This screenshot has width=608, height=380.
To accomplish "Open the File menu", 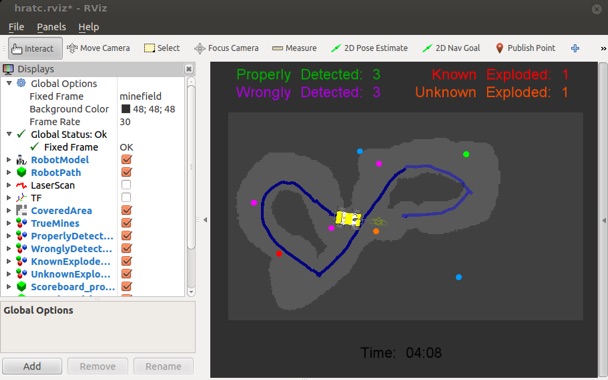I will (16, 27).
